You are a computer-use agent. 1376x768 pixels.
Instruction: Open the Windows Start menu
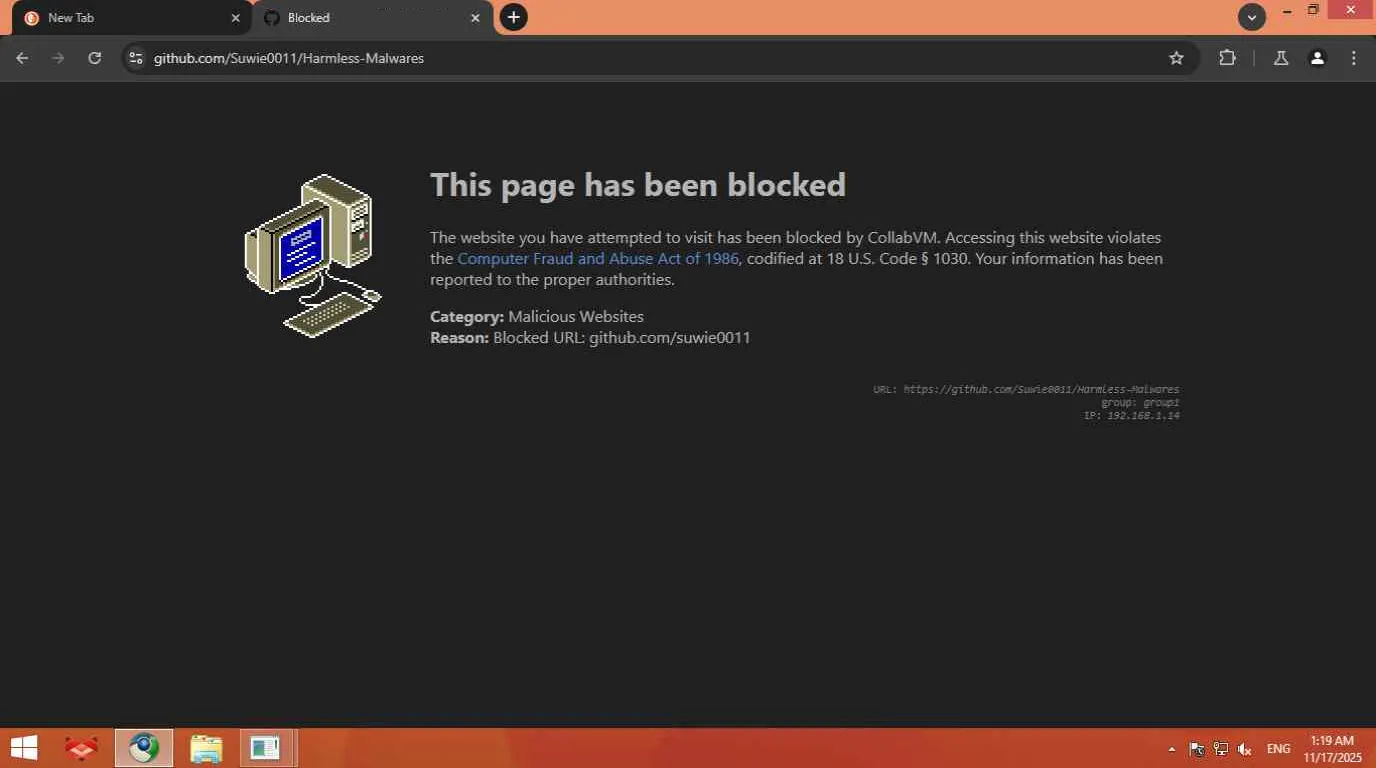click(23, 748)
